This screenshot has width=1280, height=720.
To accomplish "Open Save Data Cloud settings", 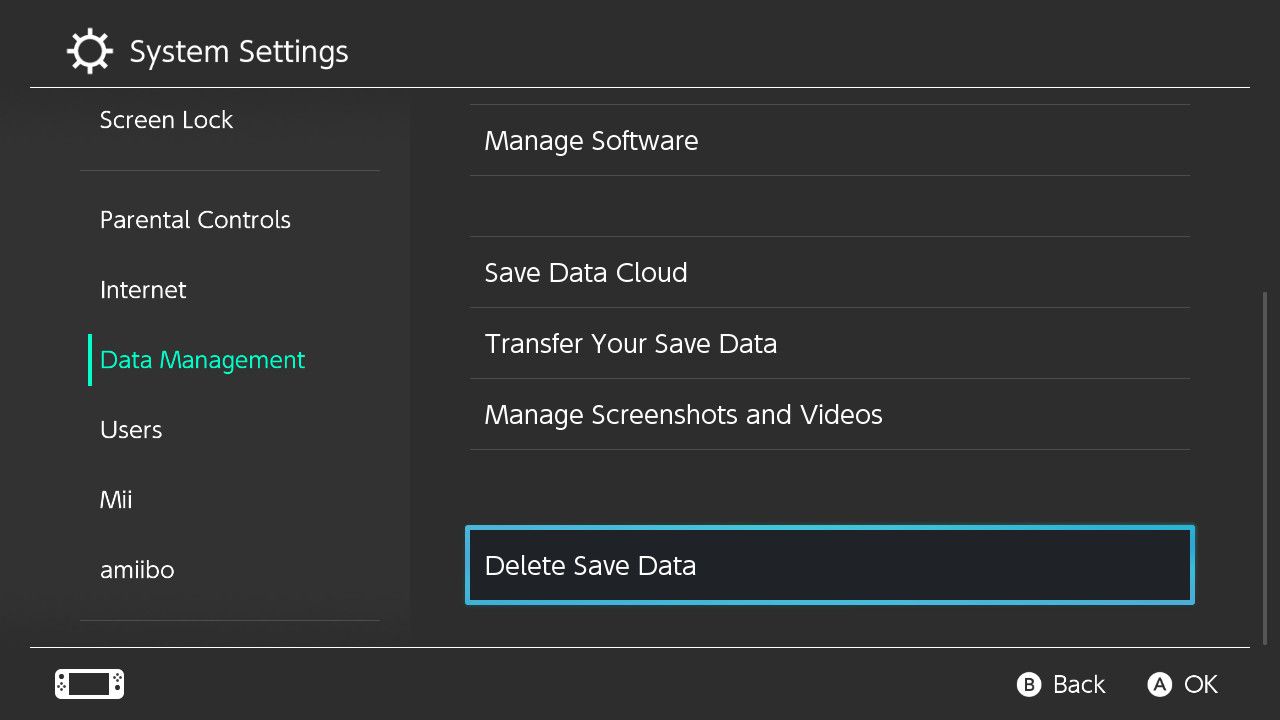I will tap(586, 272).
